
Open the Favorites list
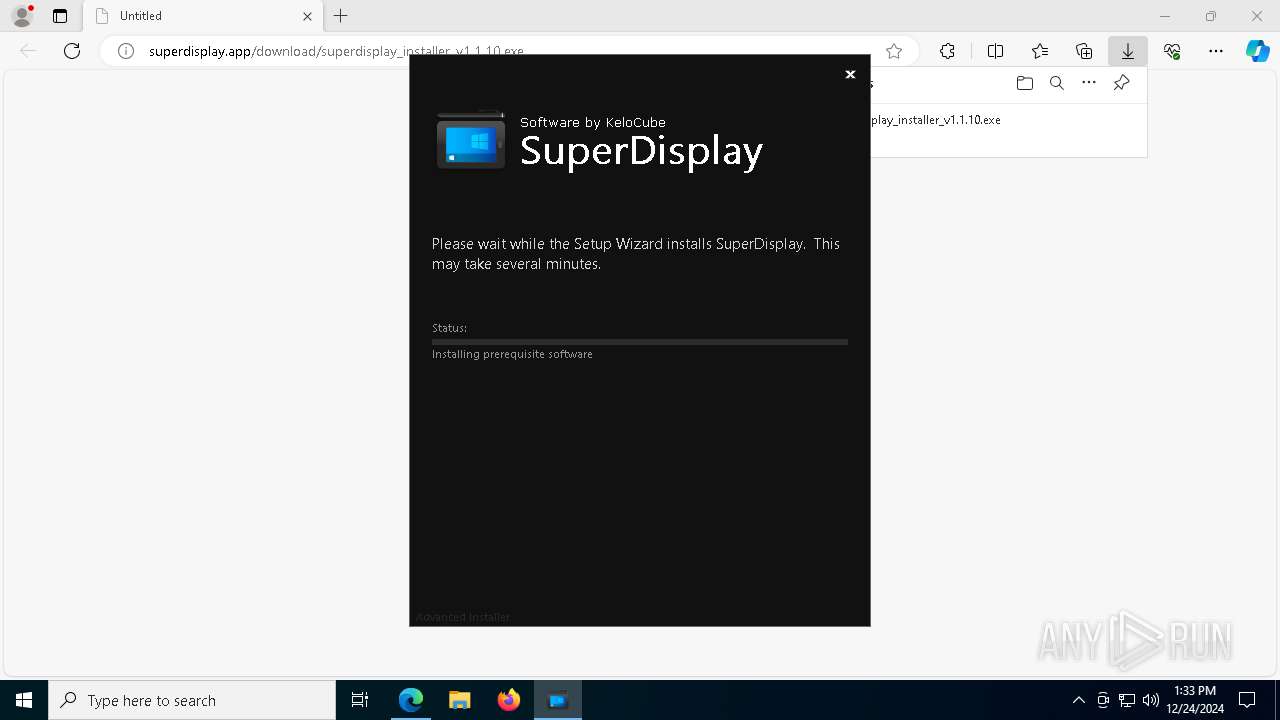click(1040, 51)
